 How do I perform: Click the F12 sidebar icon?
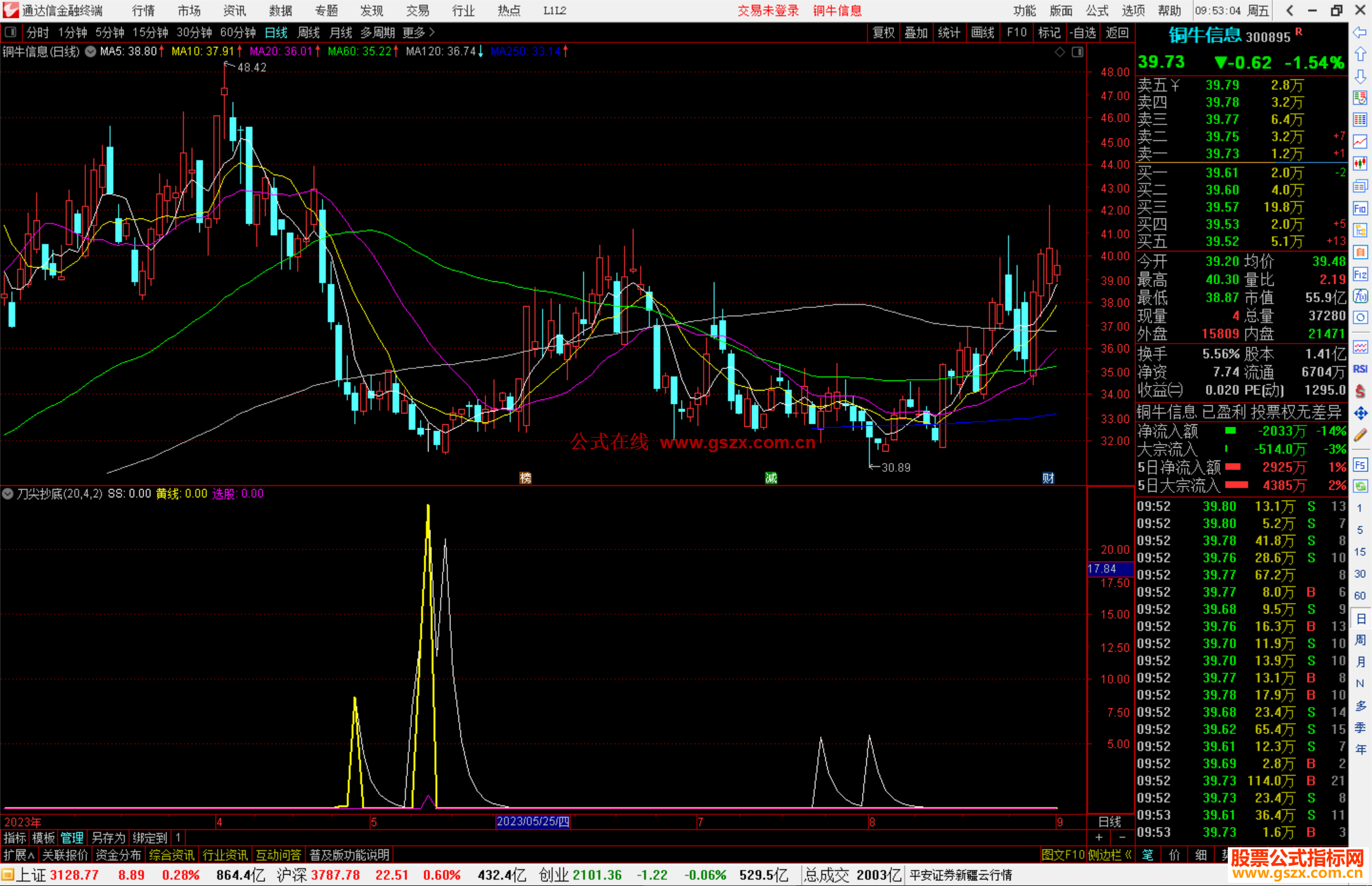tap(1360, 274)
